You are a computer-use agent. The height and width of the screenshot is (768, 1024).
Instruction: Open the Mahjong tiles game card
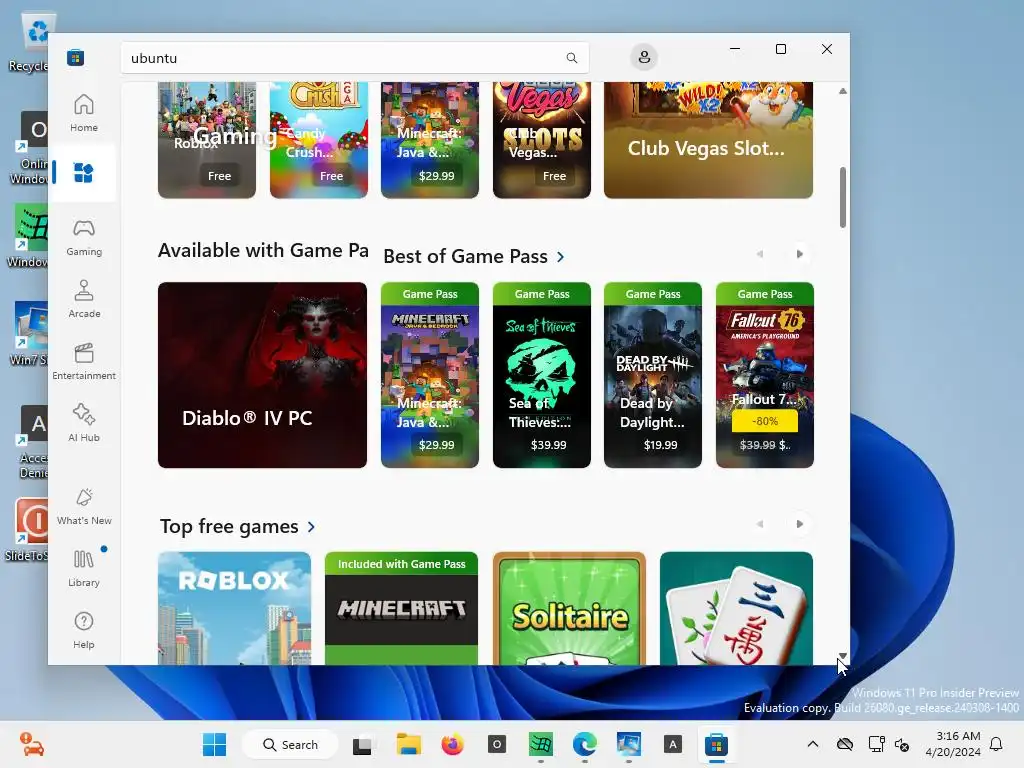coord(736,608)
